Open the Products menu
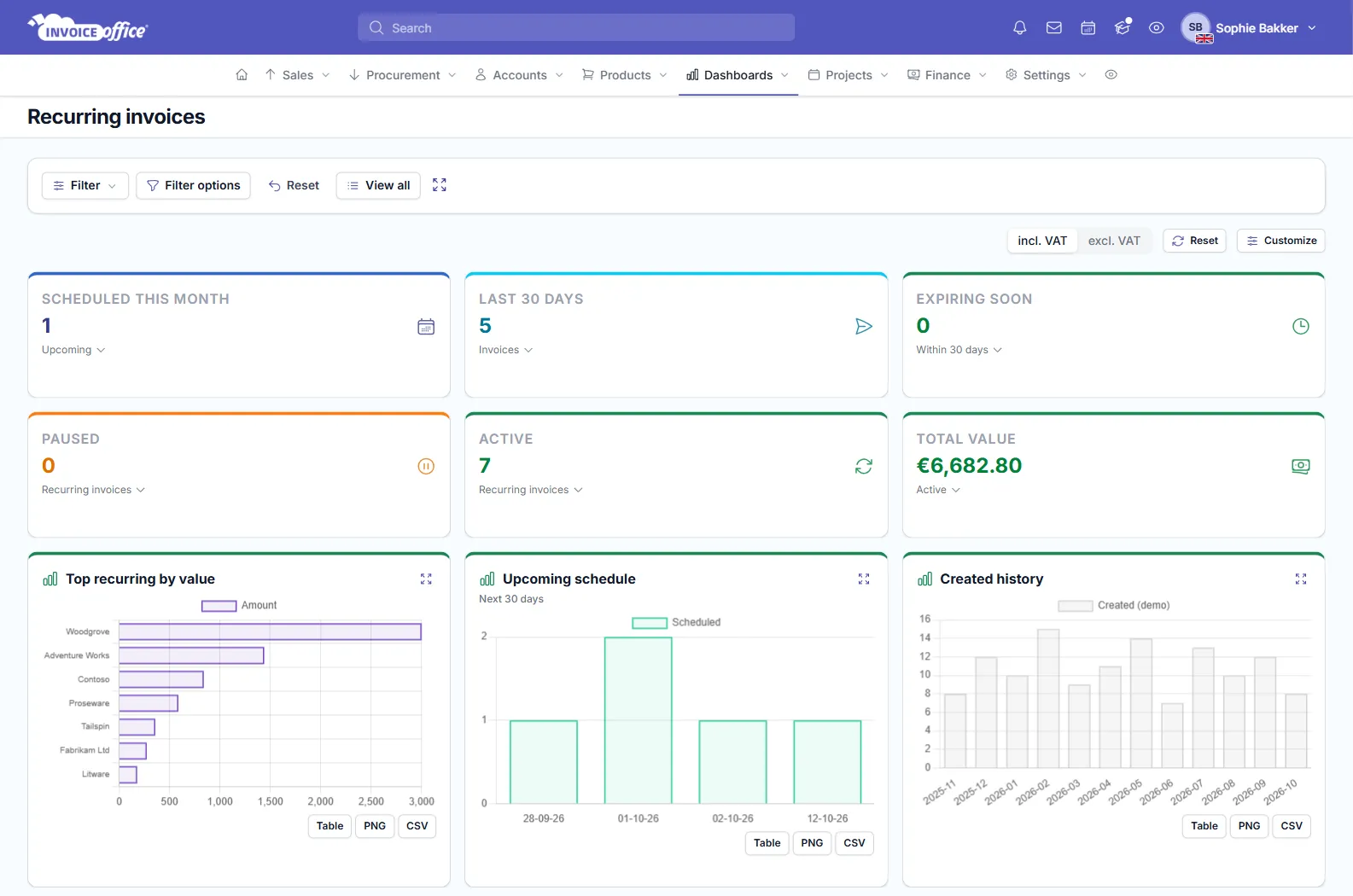This screenshot has width=1353, height=896. coord(624,75)
